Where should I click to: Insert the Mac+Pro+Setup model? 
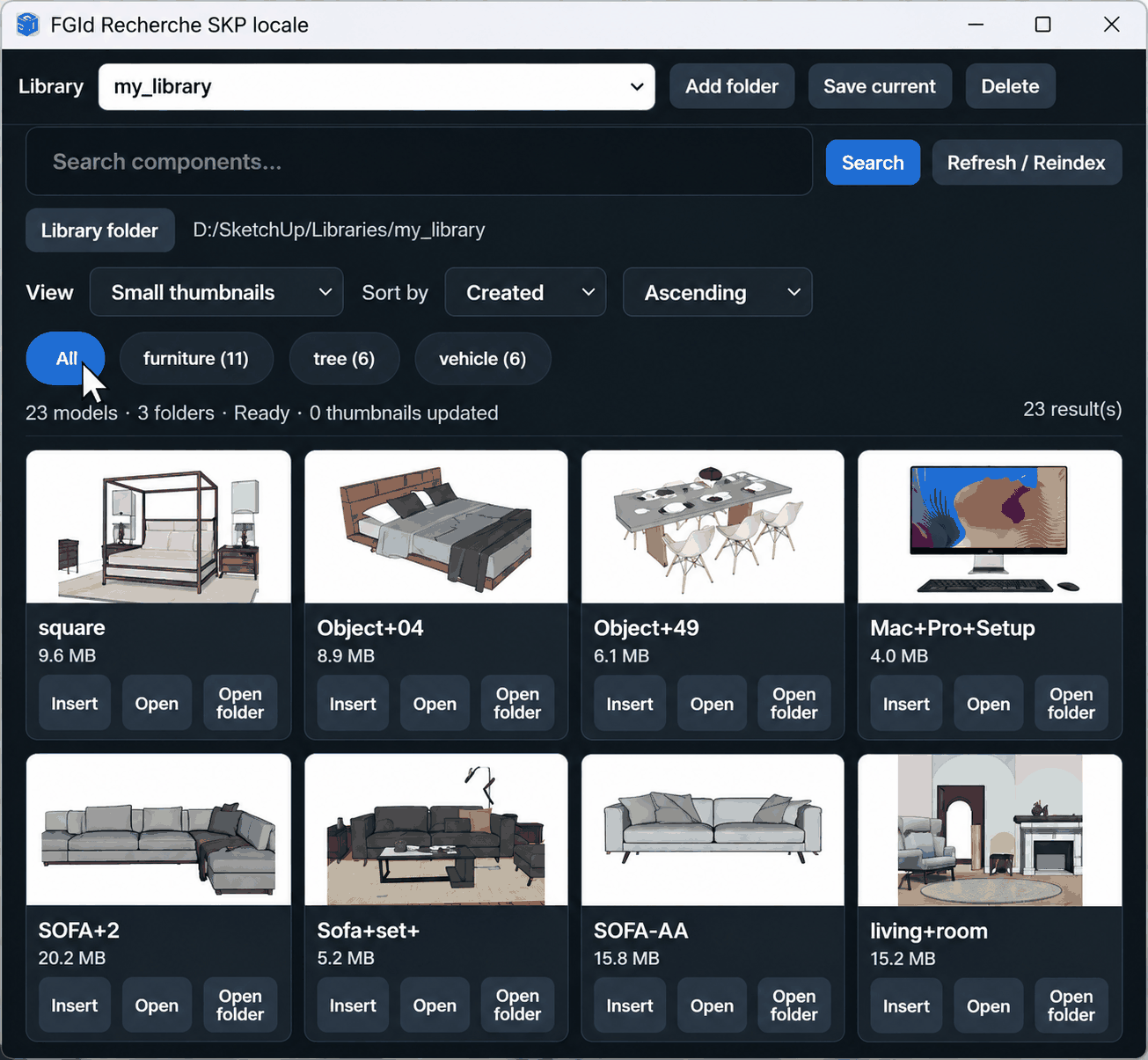click(x=906, y=704)
